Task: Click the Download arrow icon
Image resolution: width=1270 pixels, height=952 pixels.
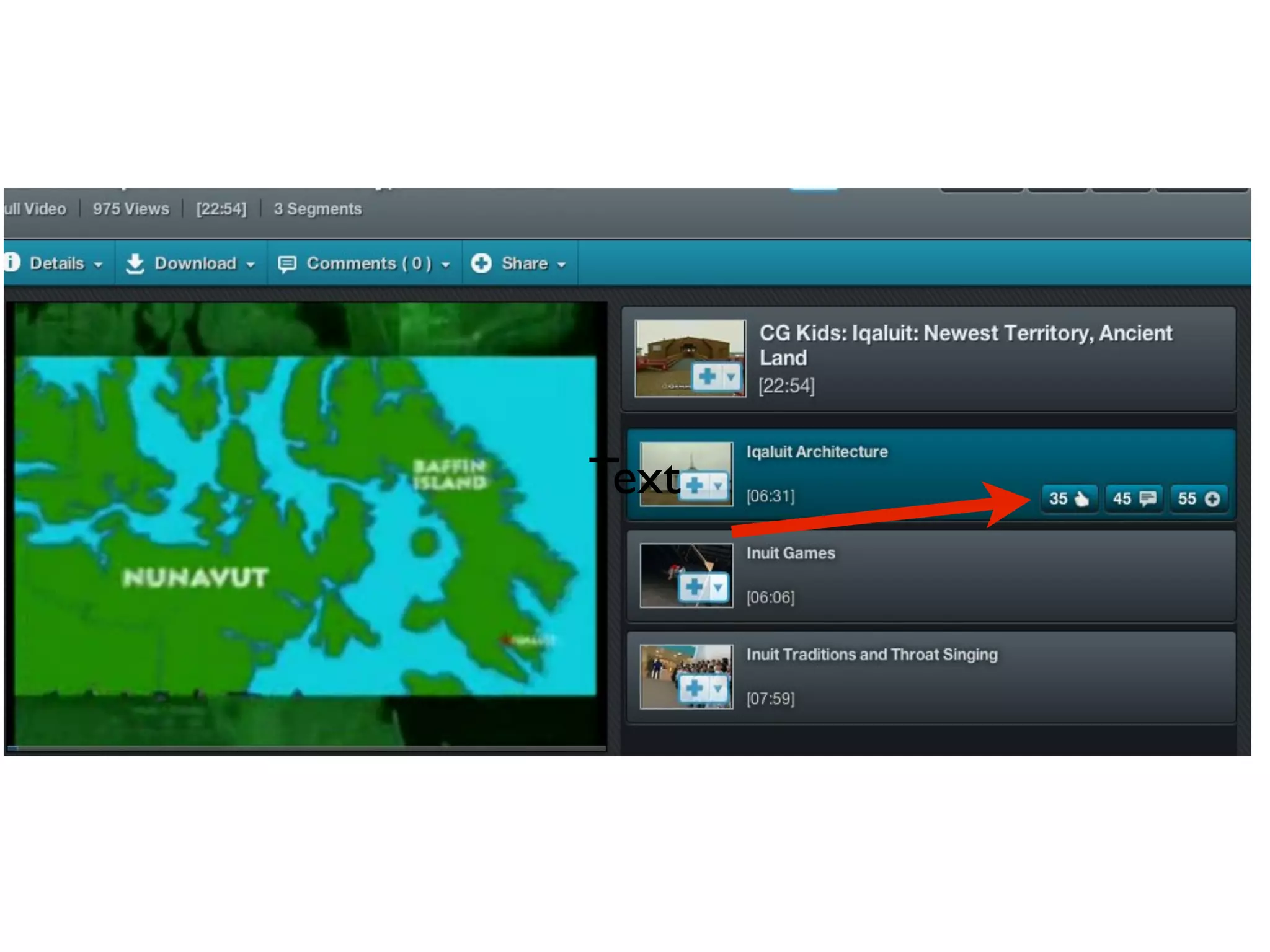Action: tap(135, 263)
